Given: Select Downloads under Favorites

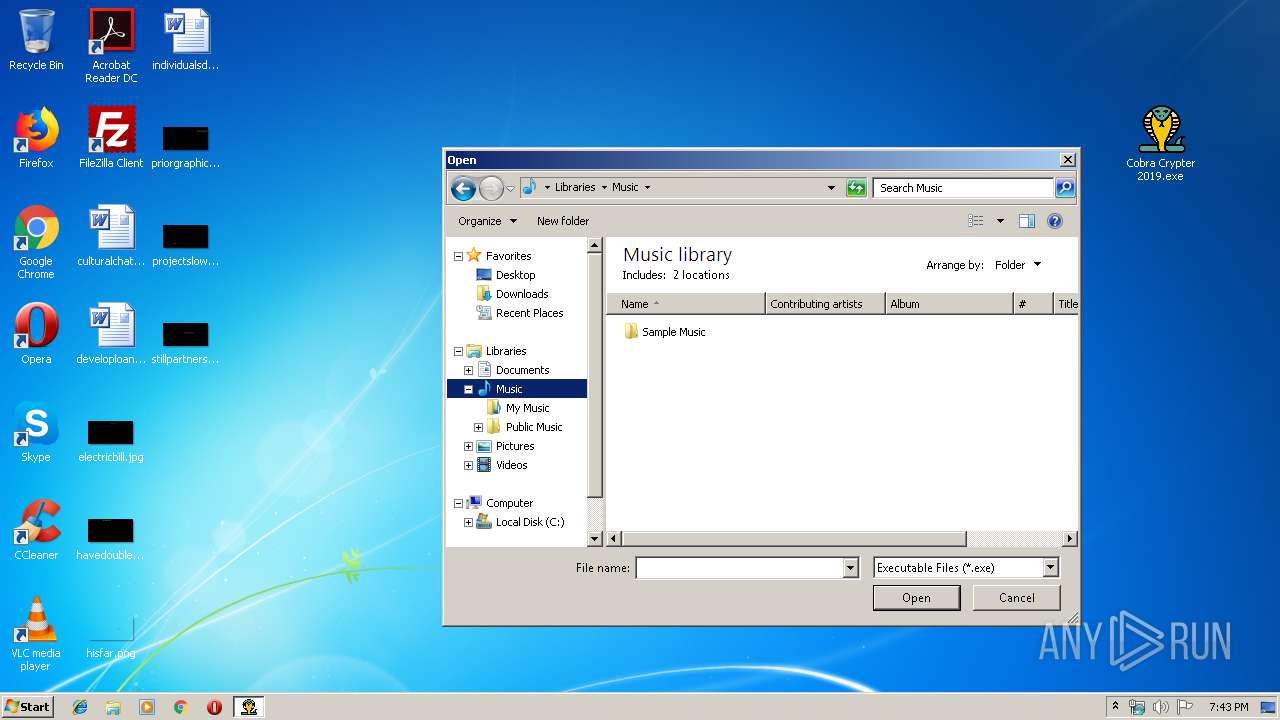Looking at the screenshot, I should (x=512, y=294).
